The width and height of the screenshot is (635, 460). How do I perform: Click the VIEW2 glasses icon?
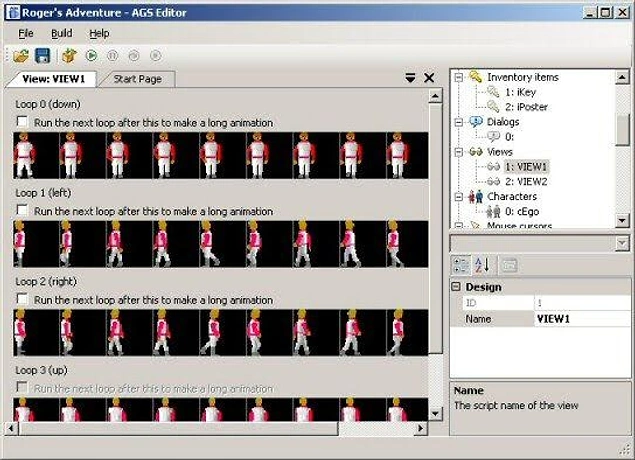coord(493,181)
